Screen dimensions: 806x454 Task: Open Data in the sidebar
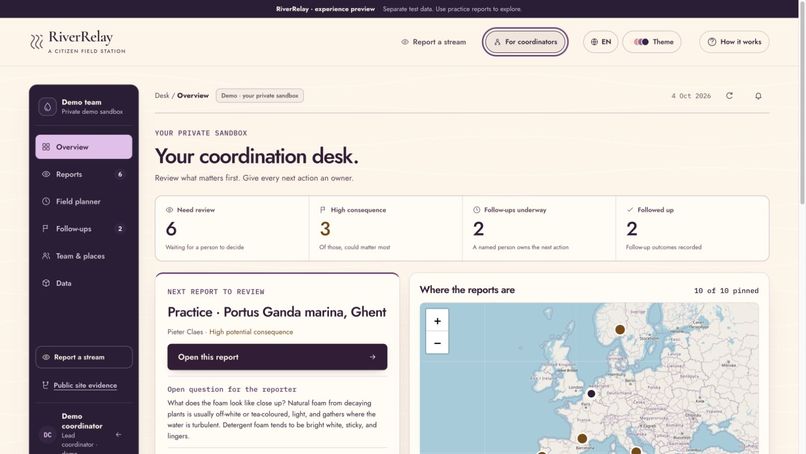(x=84, y=283)
